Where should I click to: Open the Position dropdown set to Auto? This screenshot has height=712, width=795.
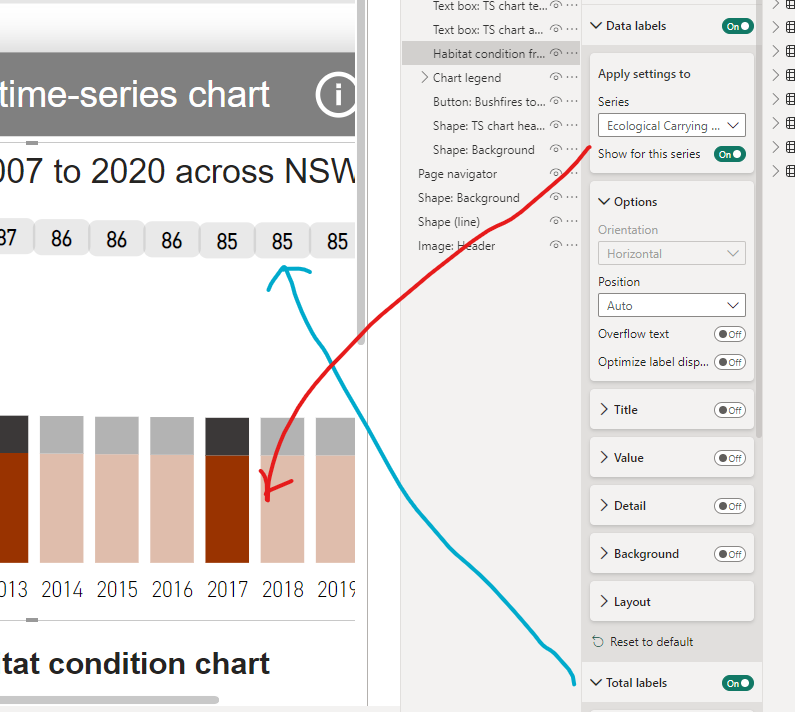tap(672, 305)
